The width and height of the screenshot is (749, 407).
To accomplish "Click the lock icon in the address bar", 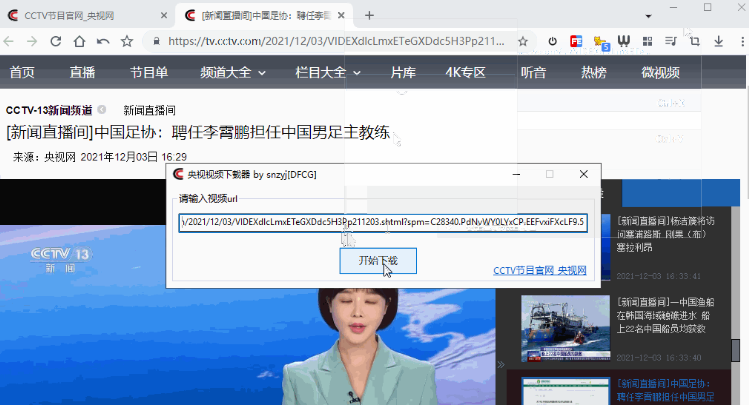I will coord(156,42).
